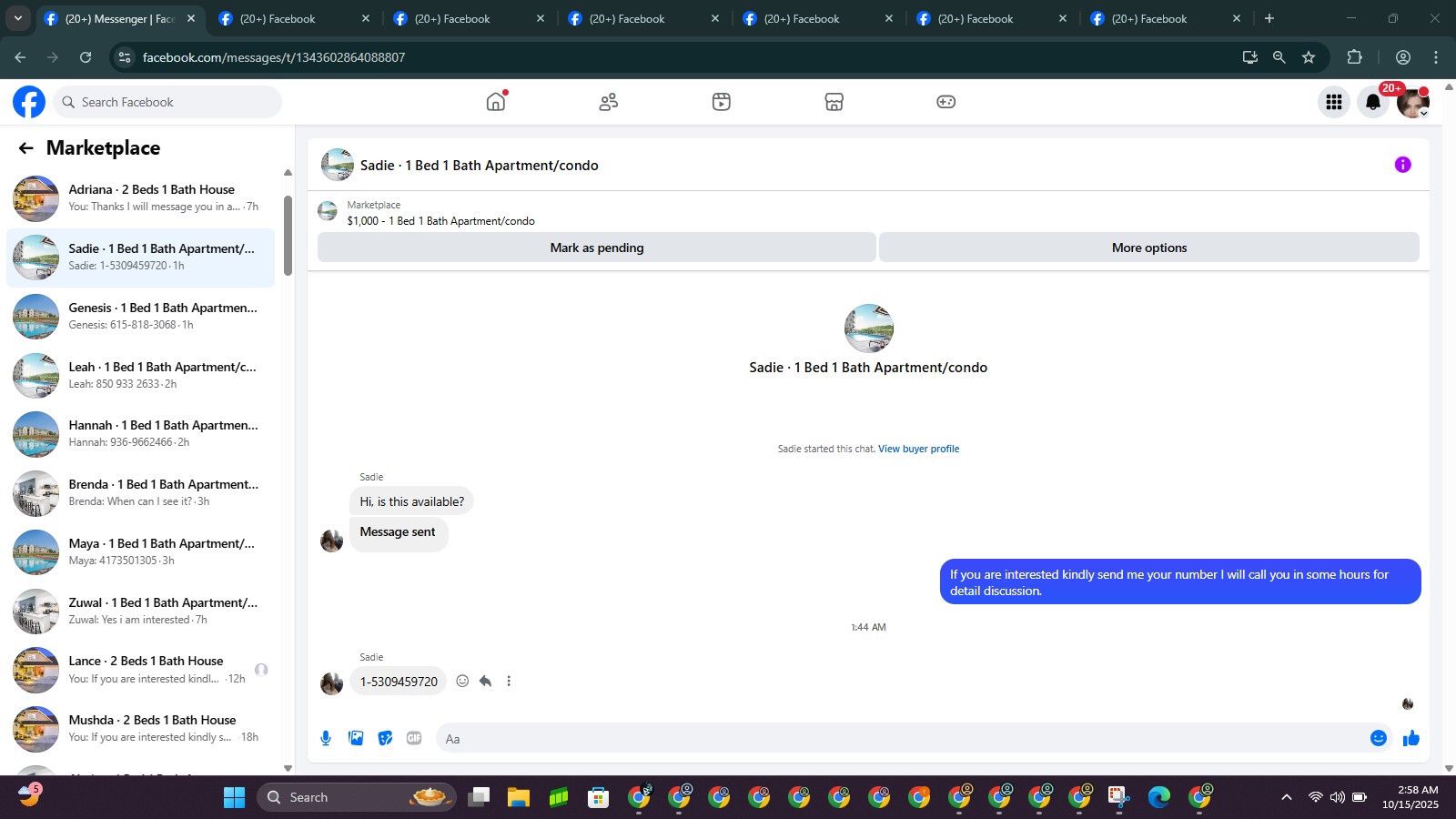Open File Explorer from the taskbar
The width and height of the screenshot is (1456, 819).
click(x=519, y=797)
